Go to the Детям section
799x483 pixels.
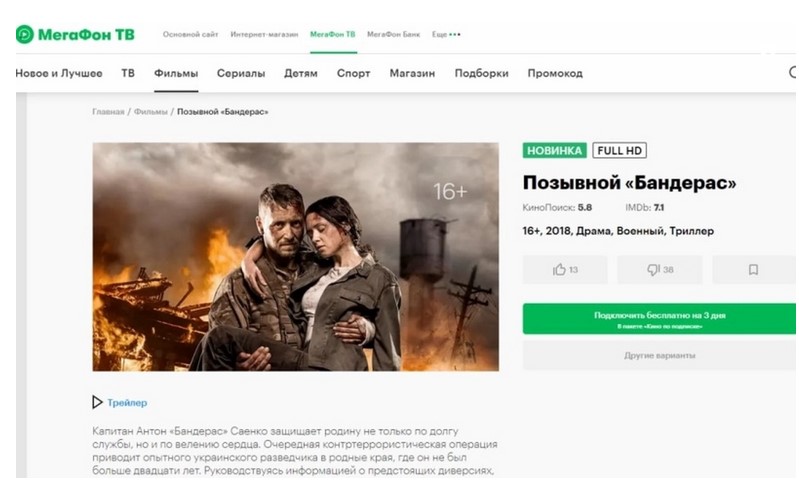[x=301, y=73]
